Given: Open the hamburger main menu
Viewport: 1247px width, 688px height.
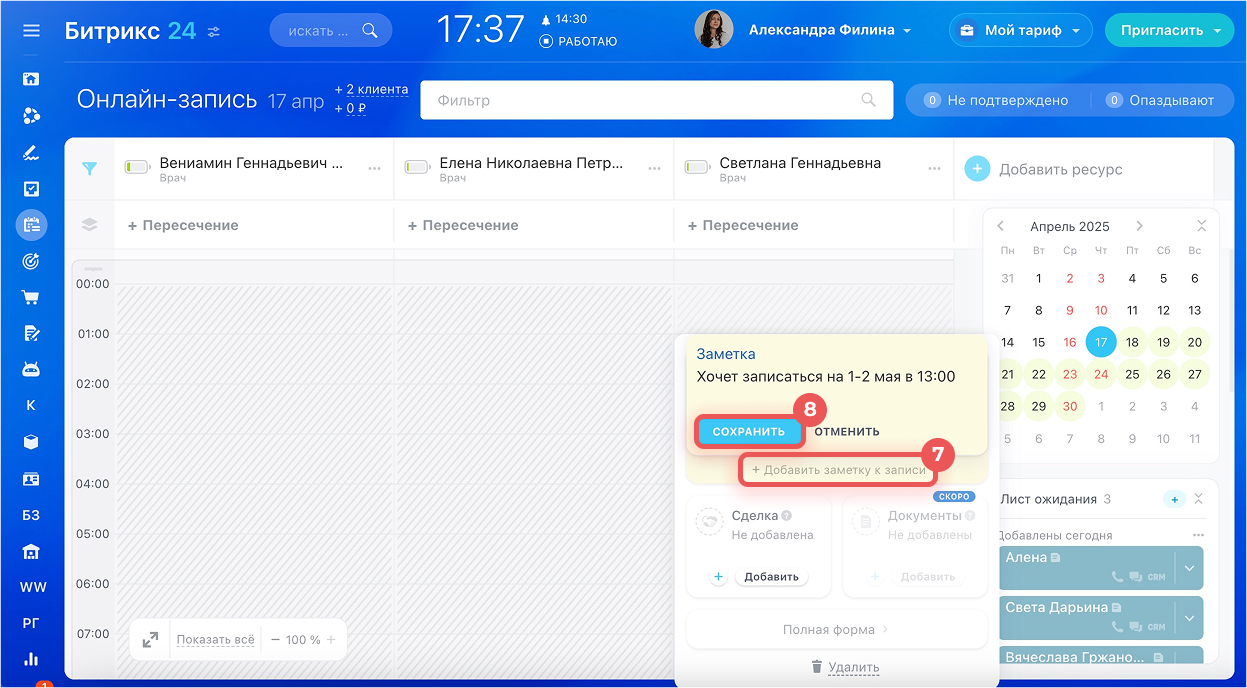Looking at the screenshot, I should (x=31, y=31).
